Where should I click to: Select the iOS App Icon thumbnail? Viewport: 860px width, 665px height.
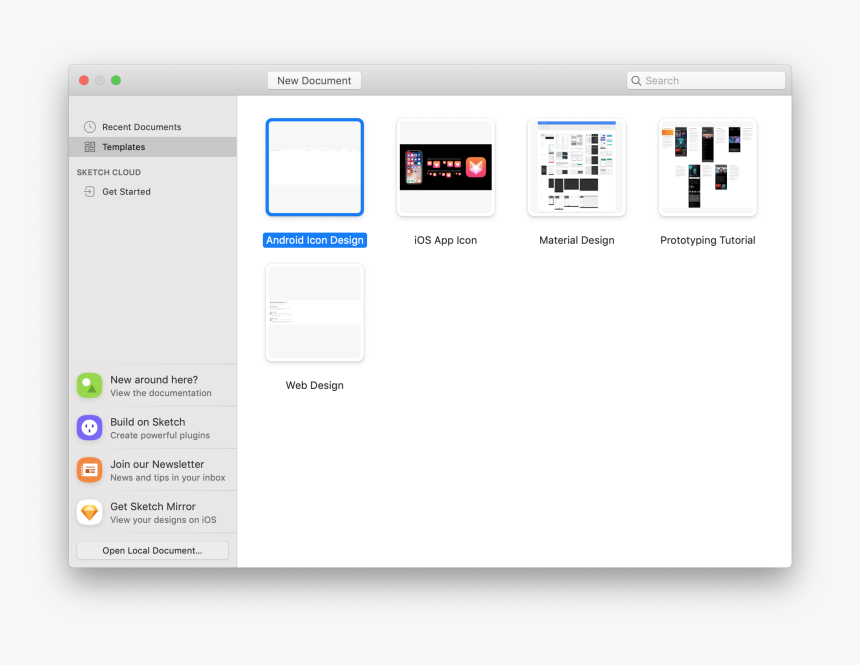tap(446, 167)
